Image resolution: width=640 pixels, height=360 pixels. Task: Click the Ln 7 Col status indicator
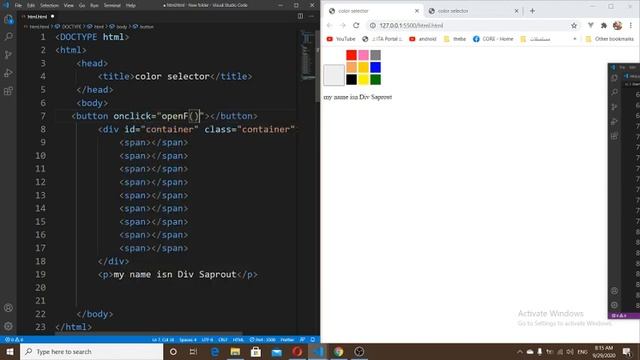(x=163, y=340)
